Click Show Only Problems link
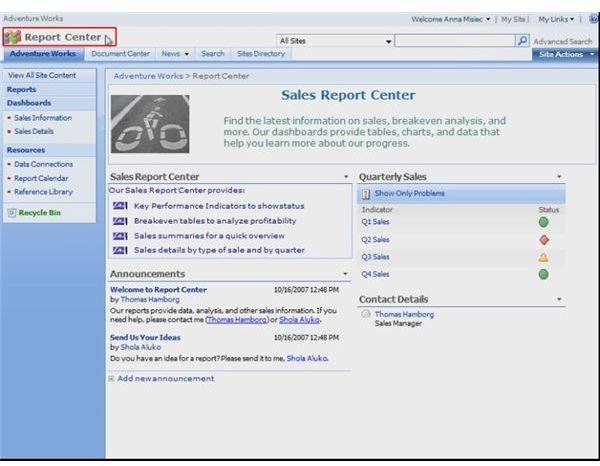This screenshot has height=466, width=600. tap(409, 194)
